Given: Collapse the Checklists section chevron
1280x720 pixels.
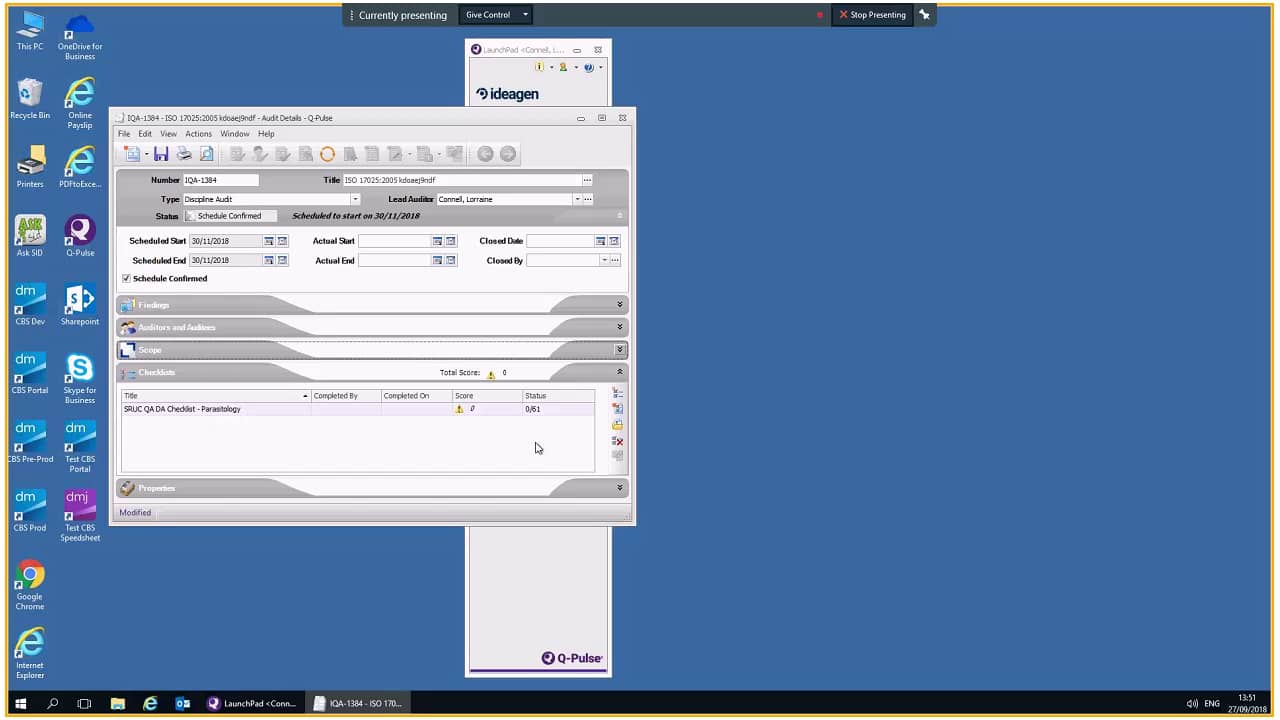Looking at the screenshot, I should click(x=620, y=372).
